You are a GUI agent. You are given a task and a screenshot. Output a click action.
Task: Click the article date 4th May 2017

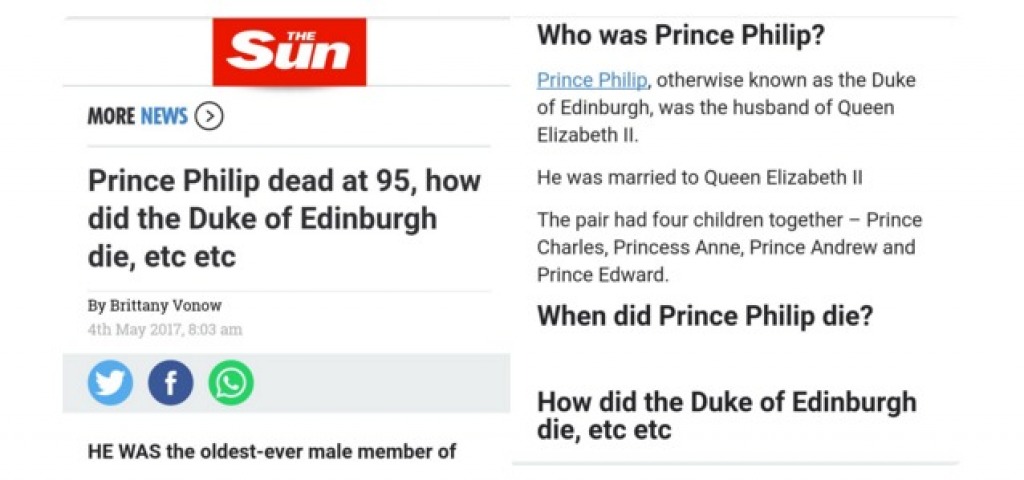tap(165, 330)
